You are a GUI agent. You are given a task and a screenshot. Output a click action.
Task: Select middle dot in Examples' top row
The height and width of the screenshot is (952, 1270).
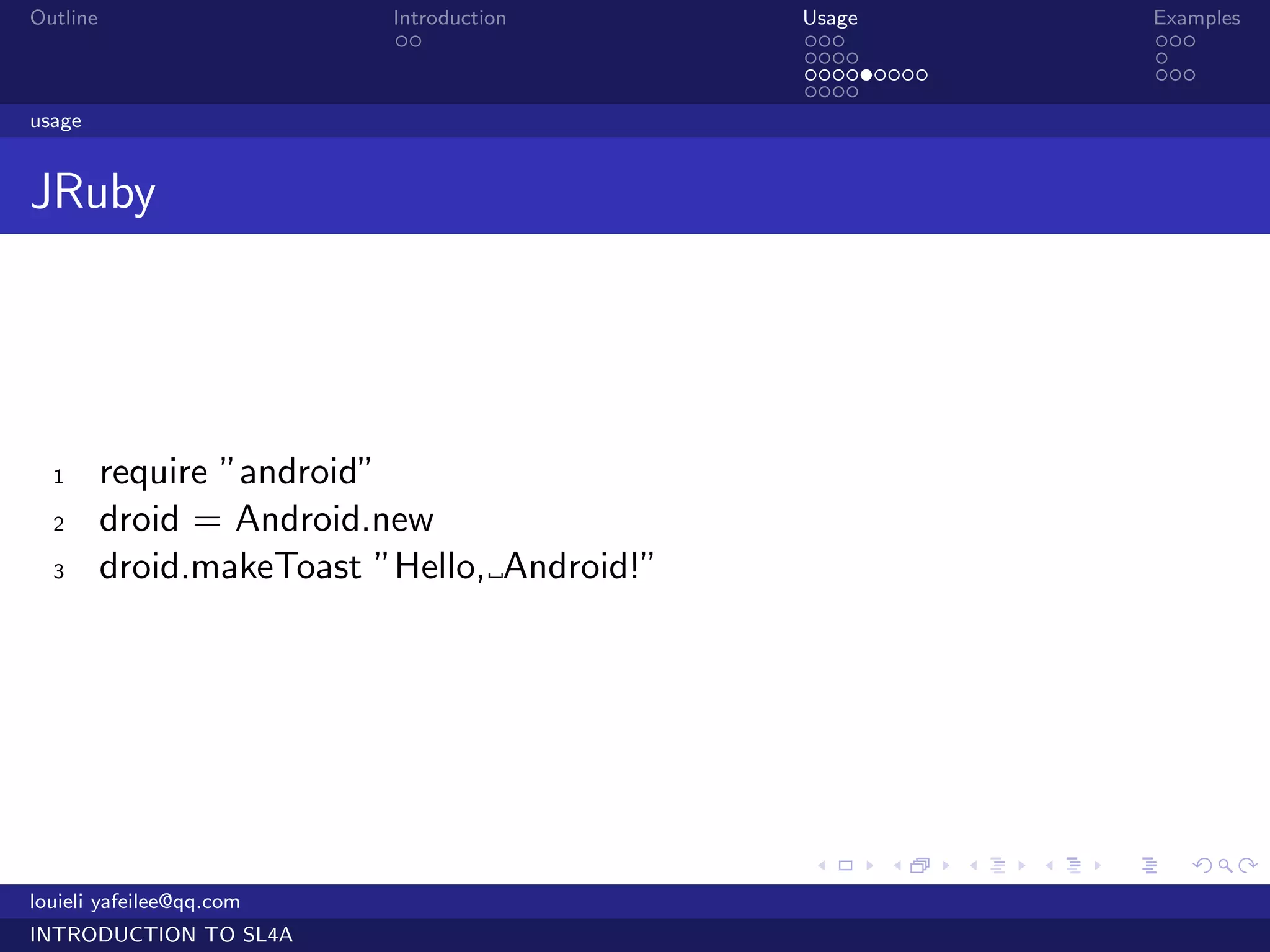(x=1175, y=42)
